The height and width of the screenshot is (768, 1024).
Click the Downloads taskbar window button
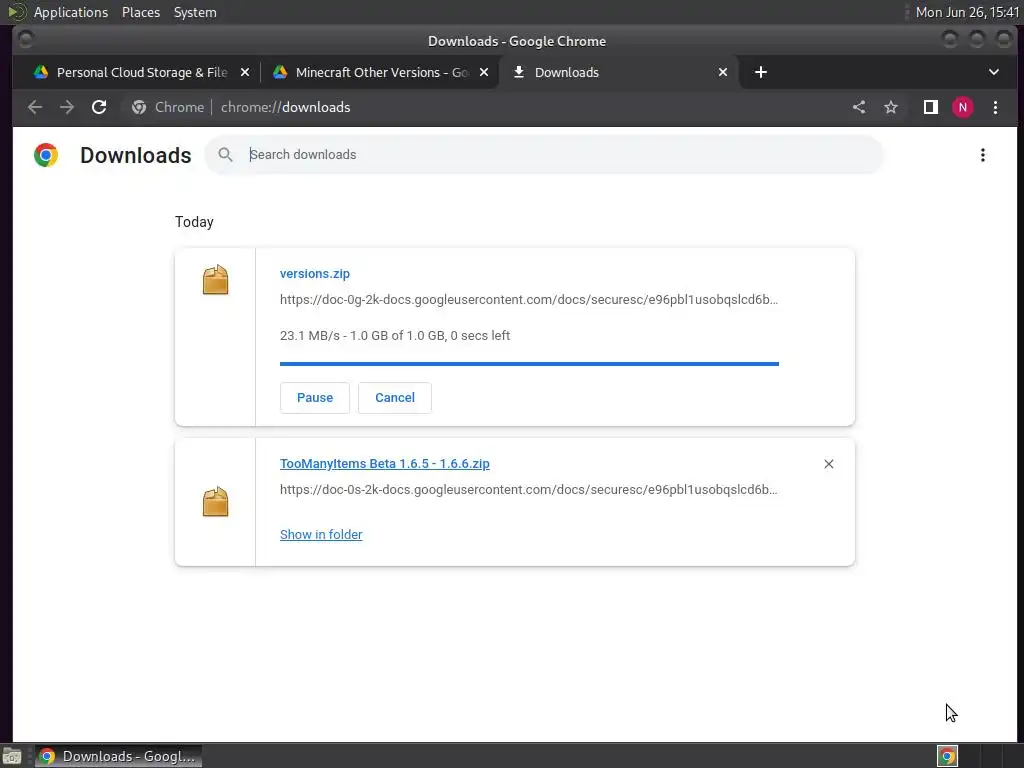point(118,756)
